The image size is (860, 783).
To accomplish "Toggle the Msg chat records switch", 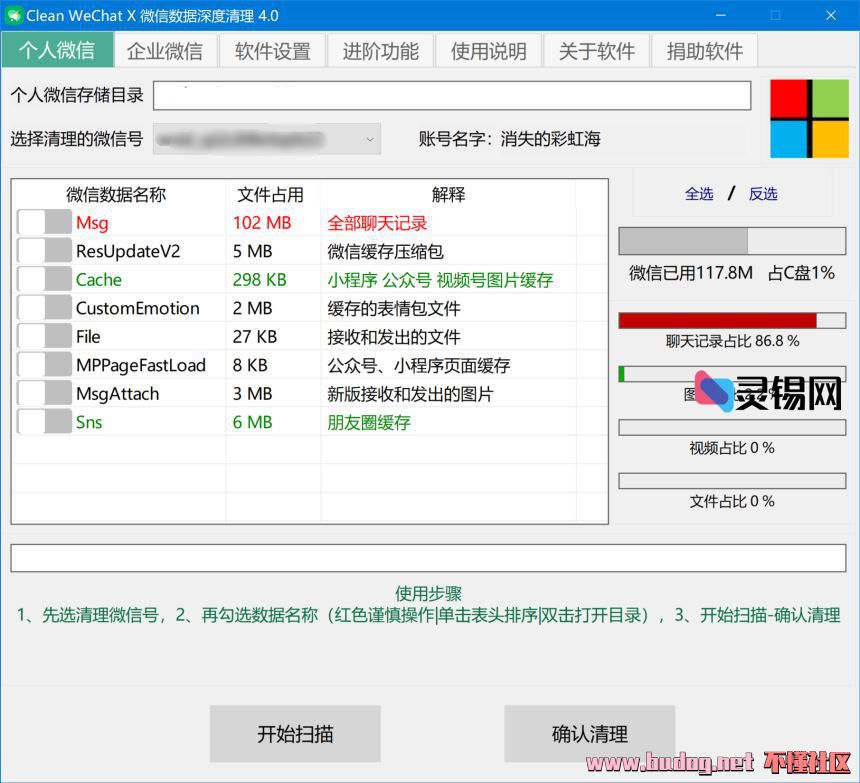I will tap(44, 223).
